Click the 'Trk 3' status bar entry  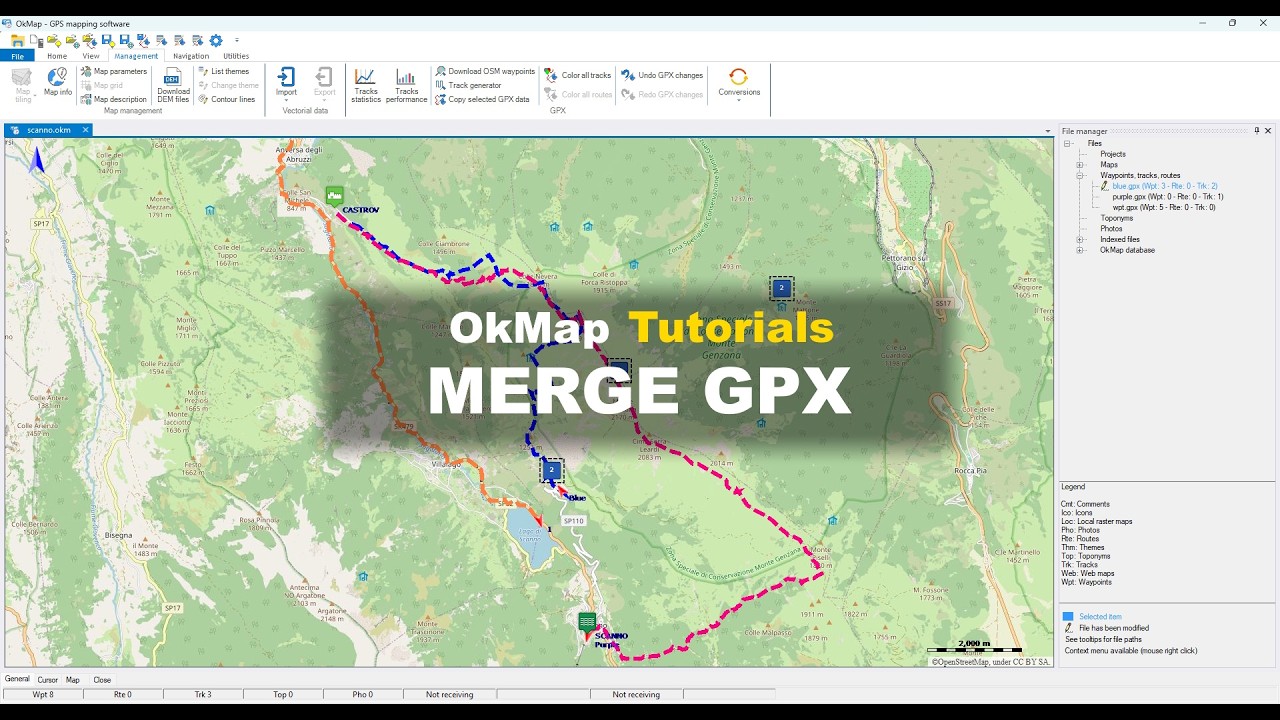pos(203,694)
